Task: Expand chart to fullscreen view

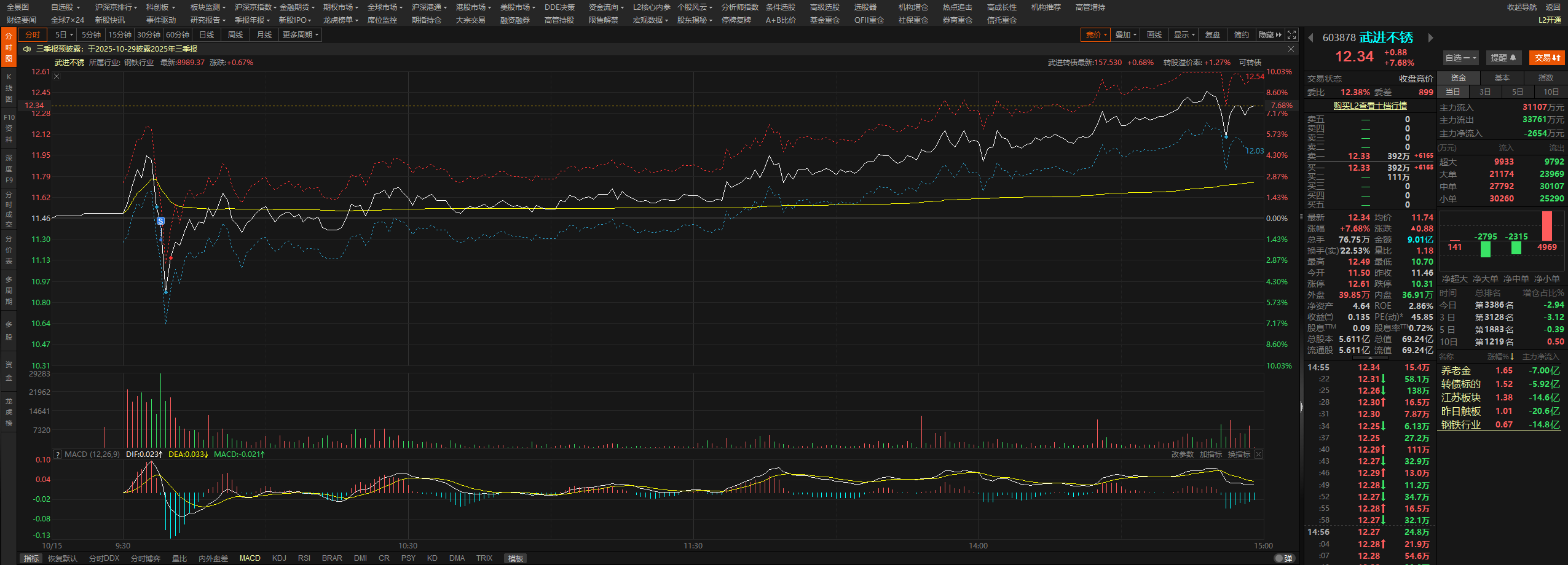Action: pos(1291,35)
